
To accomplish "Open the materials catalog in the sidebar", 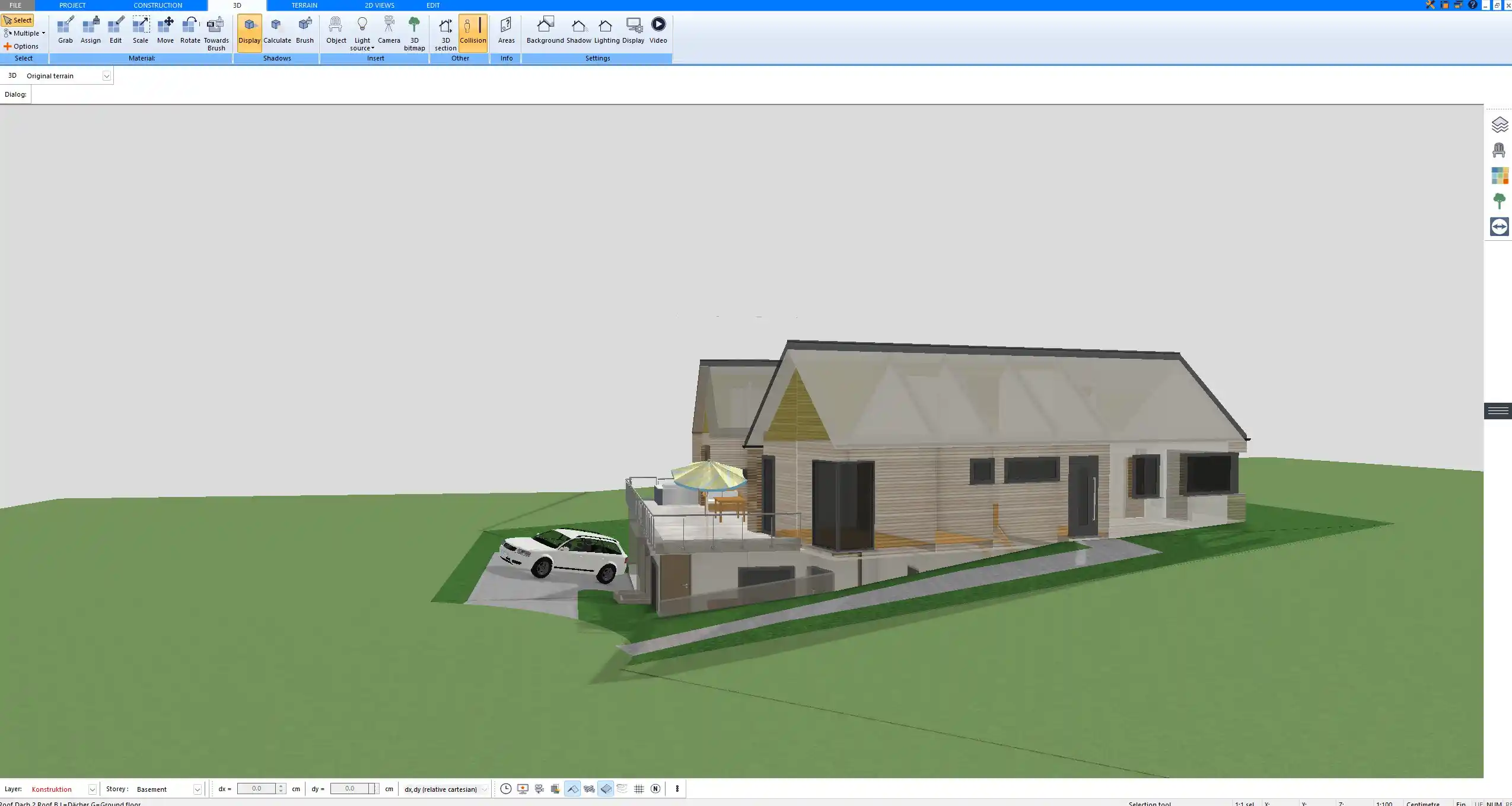I will coord(1498,175).
